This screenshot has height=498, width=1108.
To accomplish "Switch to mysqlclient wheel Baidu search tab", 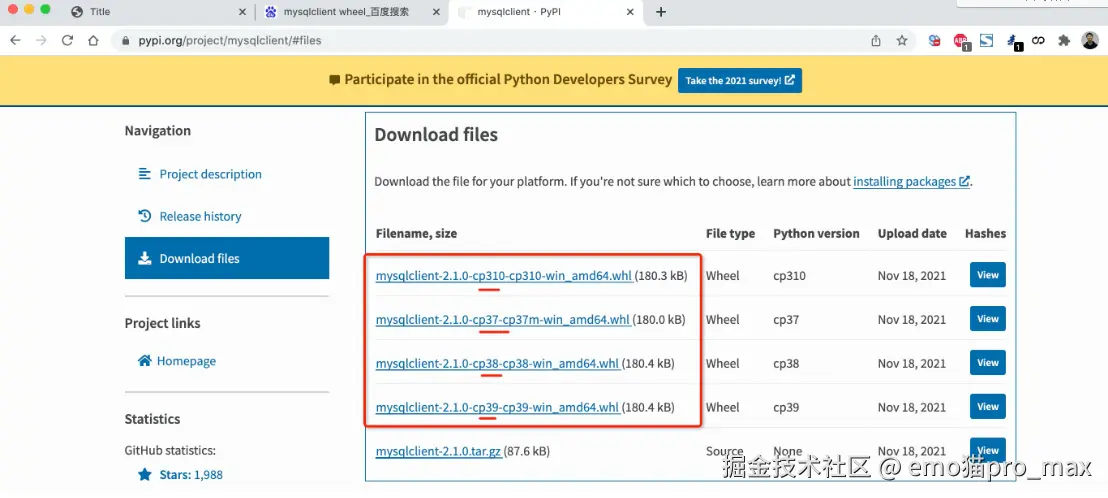I will point(351,12).
